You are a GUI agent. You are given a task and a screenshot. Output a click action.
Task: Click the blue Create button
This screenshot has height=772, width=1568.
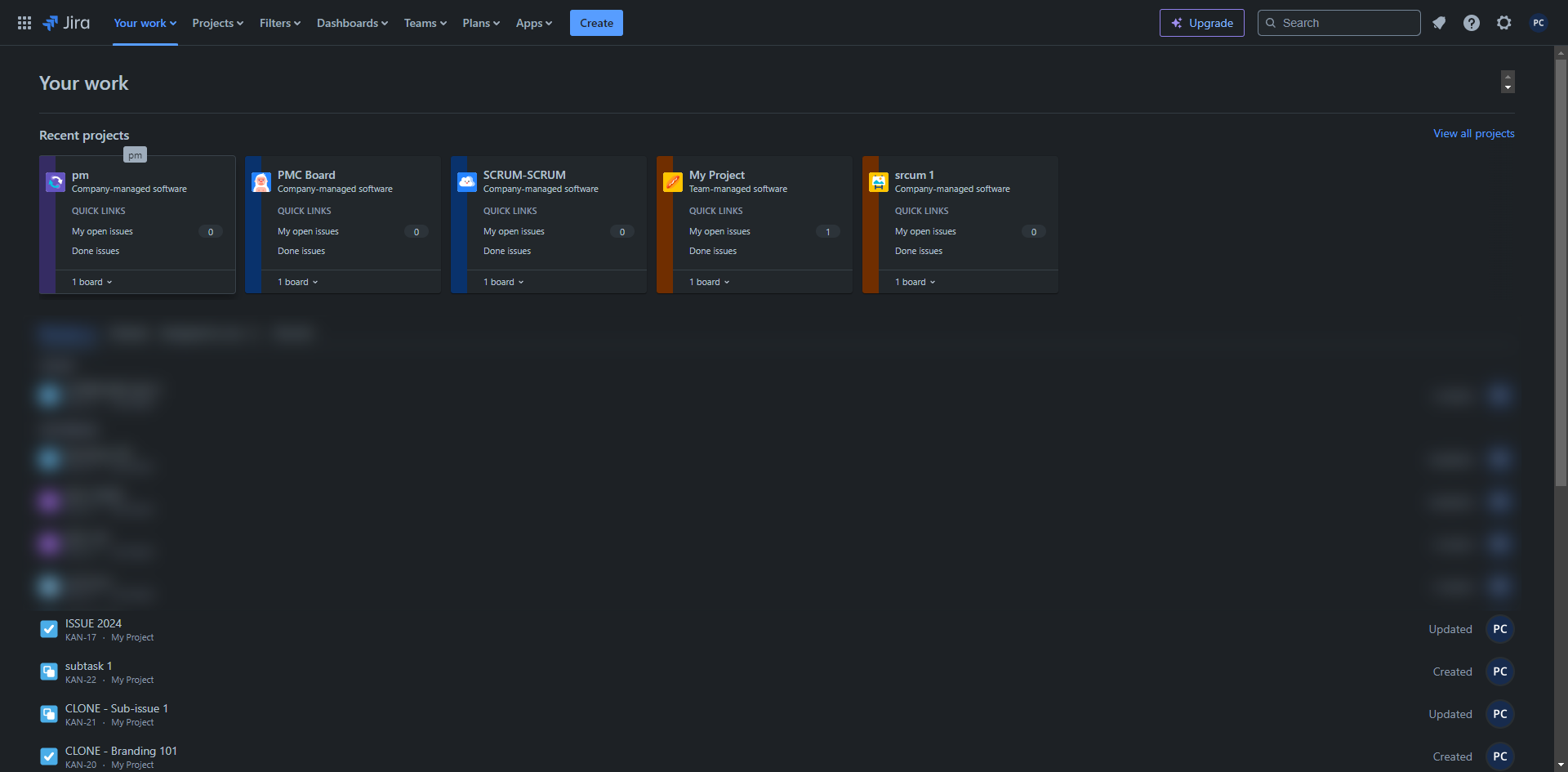[x=596, y=23]
